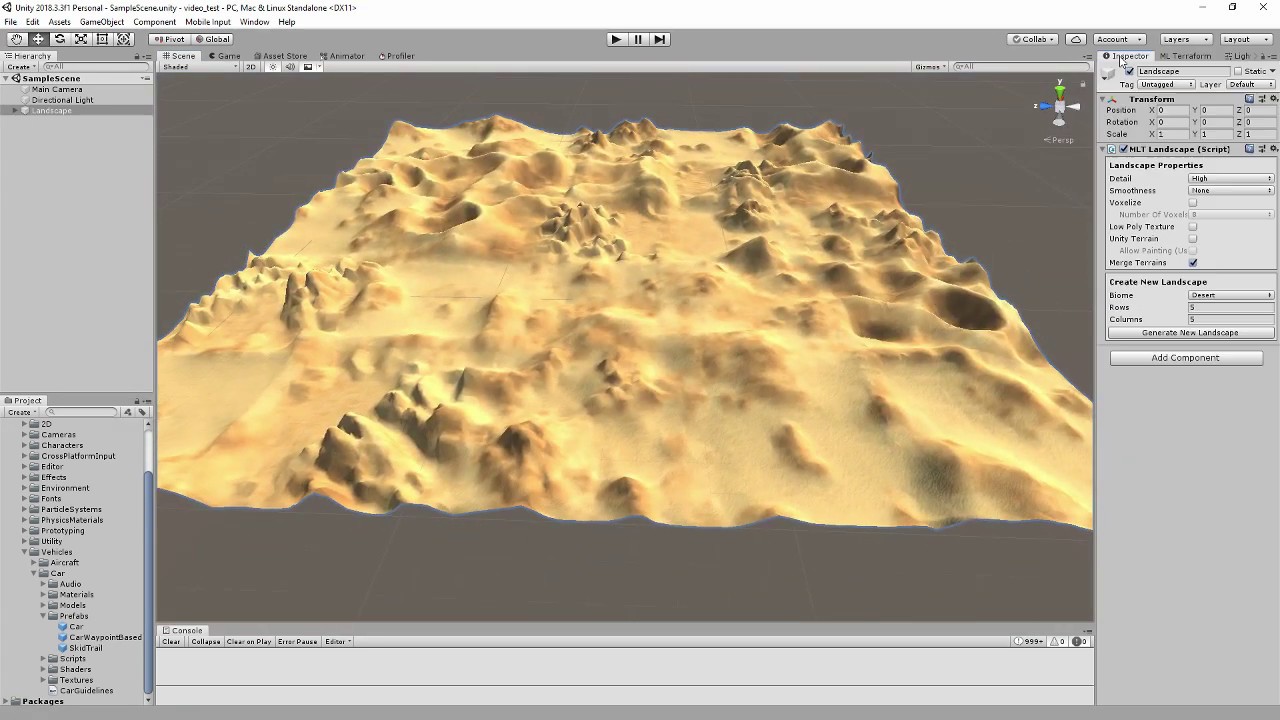Image resolution: width=1280 pixels, height=720 pixels.
Task: Open MLT Landscape script gear menu
Action: 1273,149
